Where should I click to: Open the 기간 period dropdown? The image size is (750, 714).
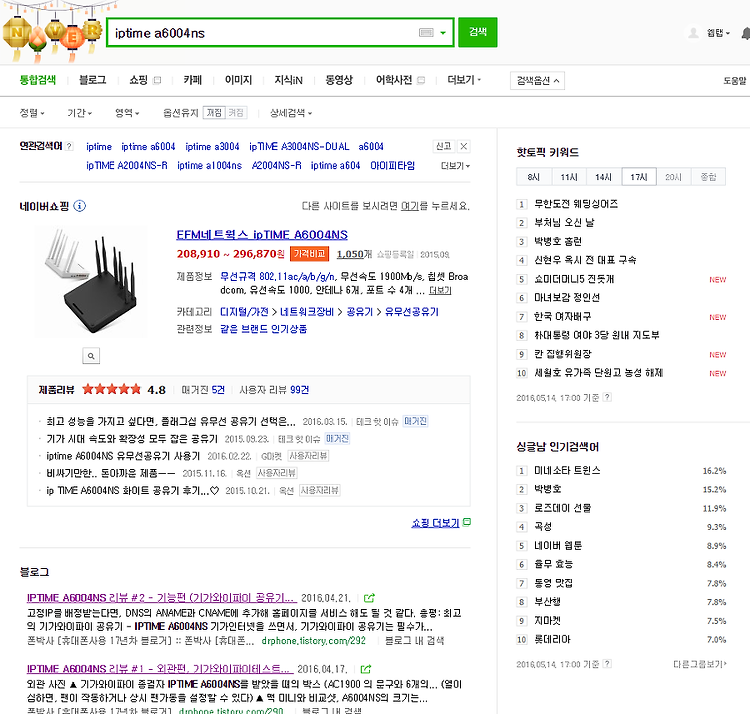coord(79,113)
